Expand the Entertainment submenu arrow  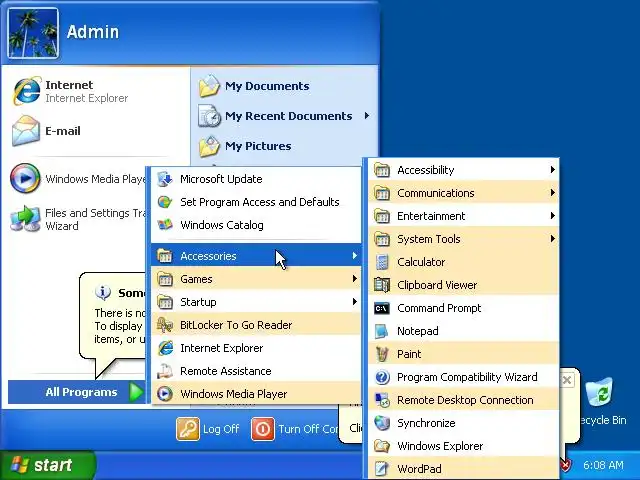[x=552, y=216]
